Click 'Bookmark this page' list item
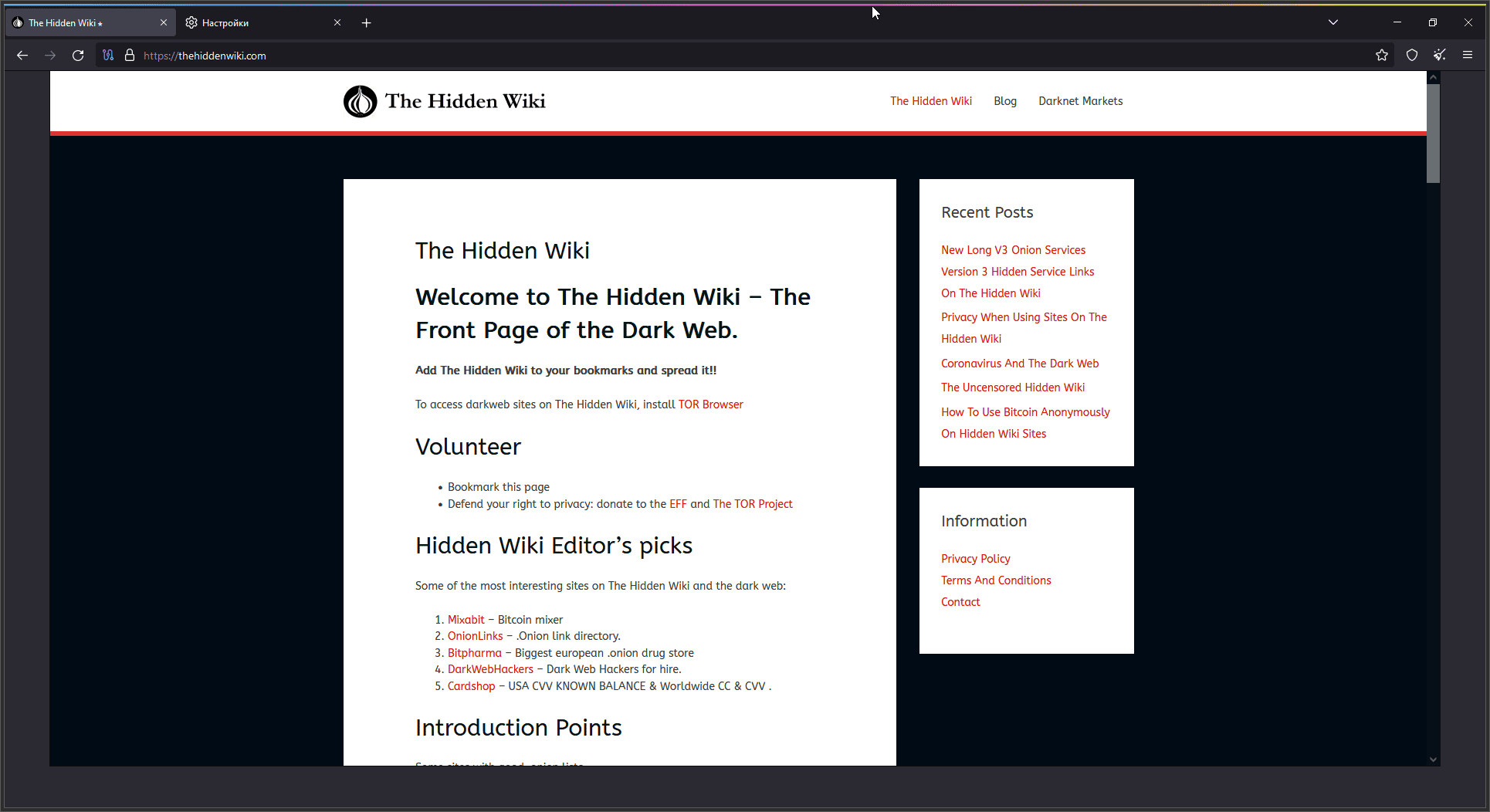Screen dimensions: 1490x812 click(x=499, y=487)
